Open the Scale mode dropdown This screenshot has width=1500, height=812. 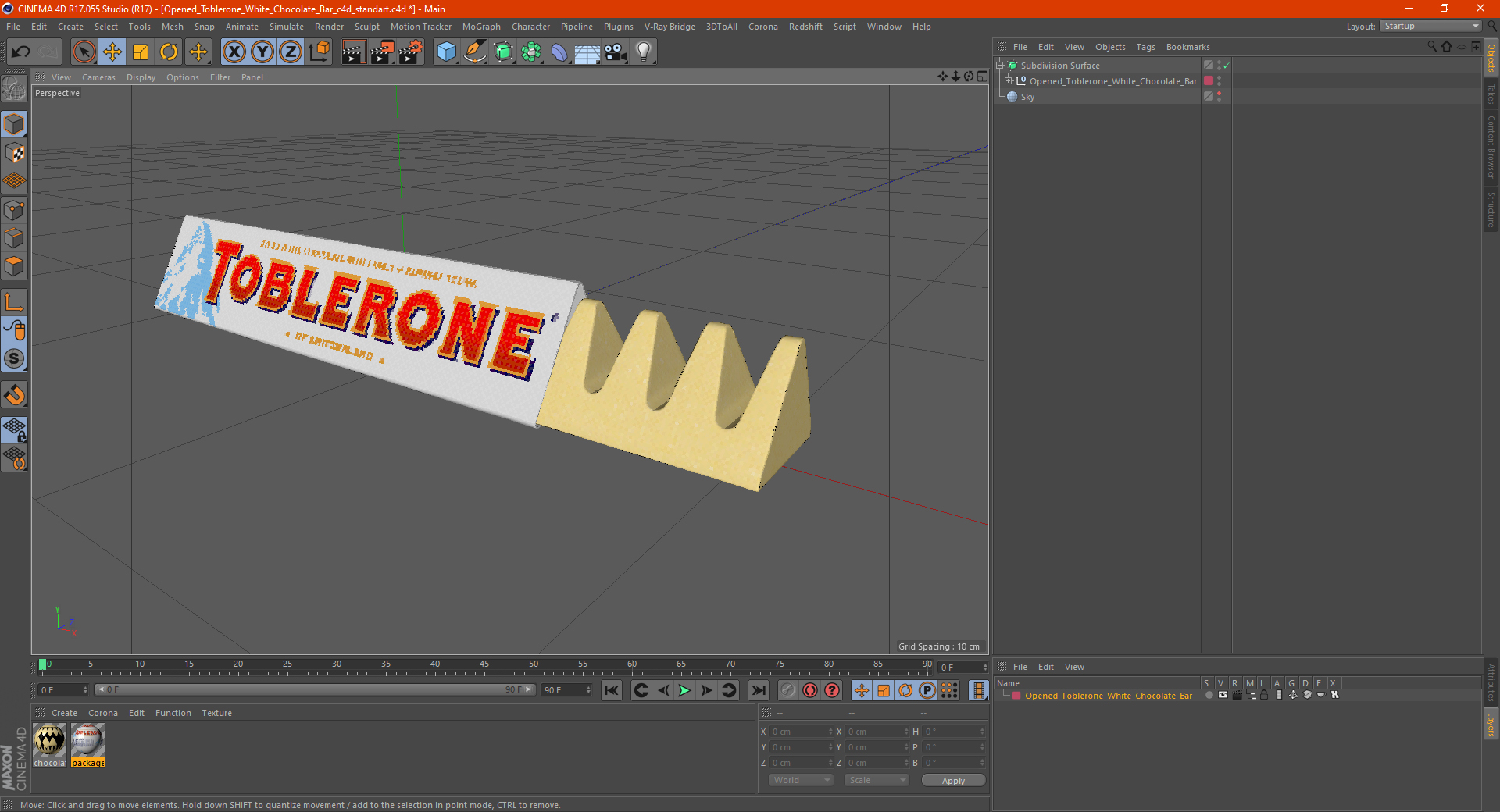(x=876, y=780)
